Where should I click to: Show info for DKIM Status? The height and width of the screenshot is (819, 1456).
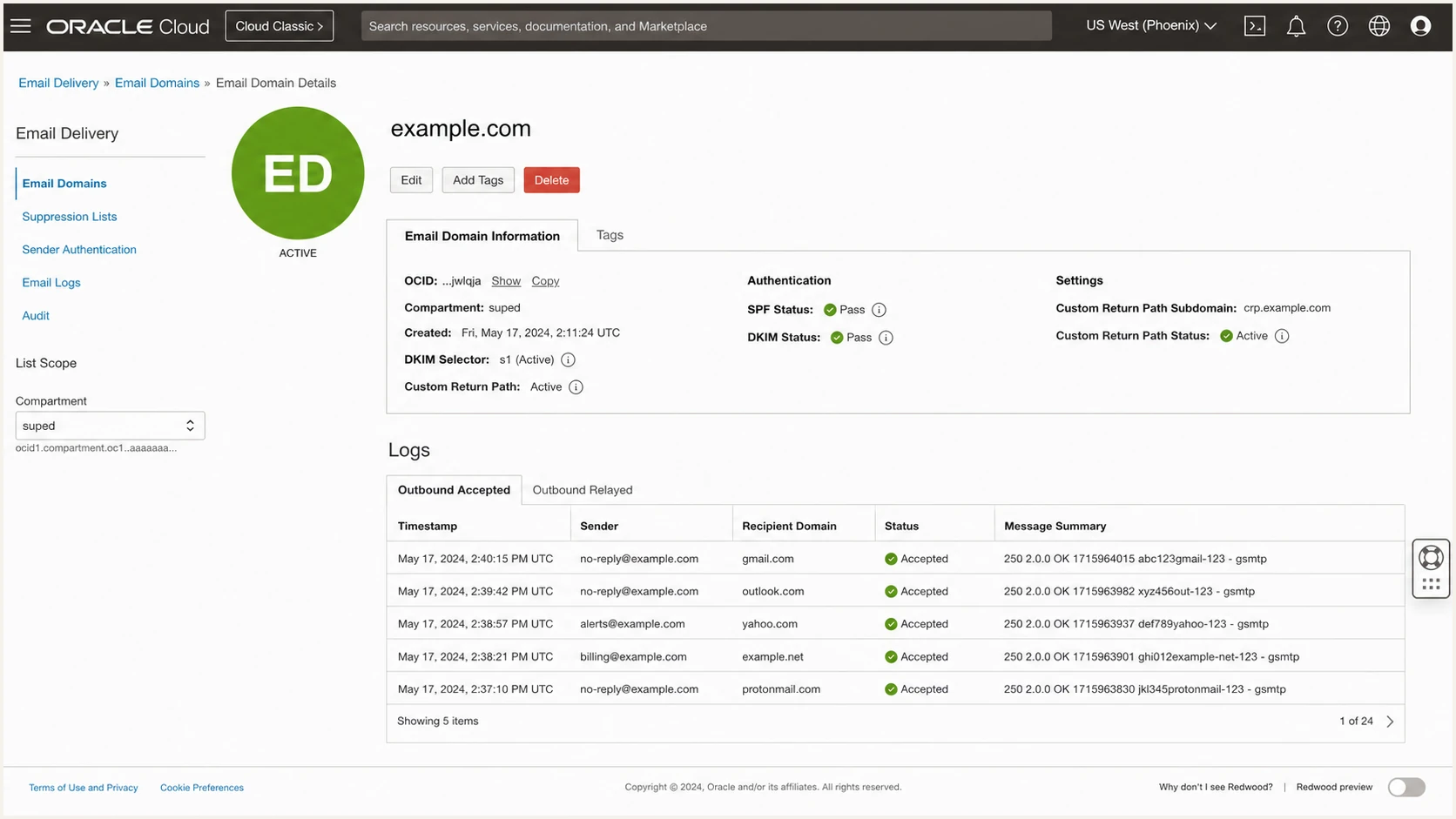(886, 338)
